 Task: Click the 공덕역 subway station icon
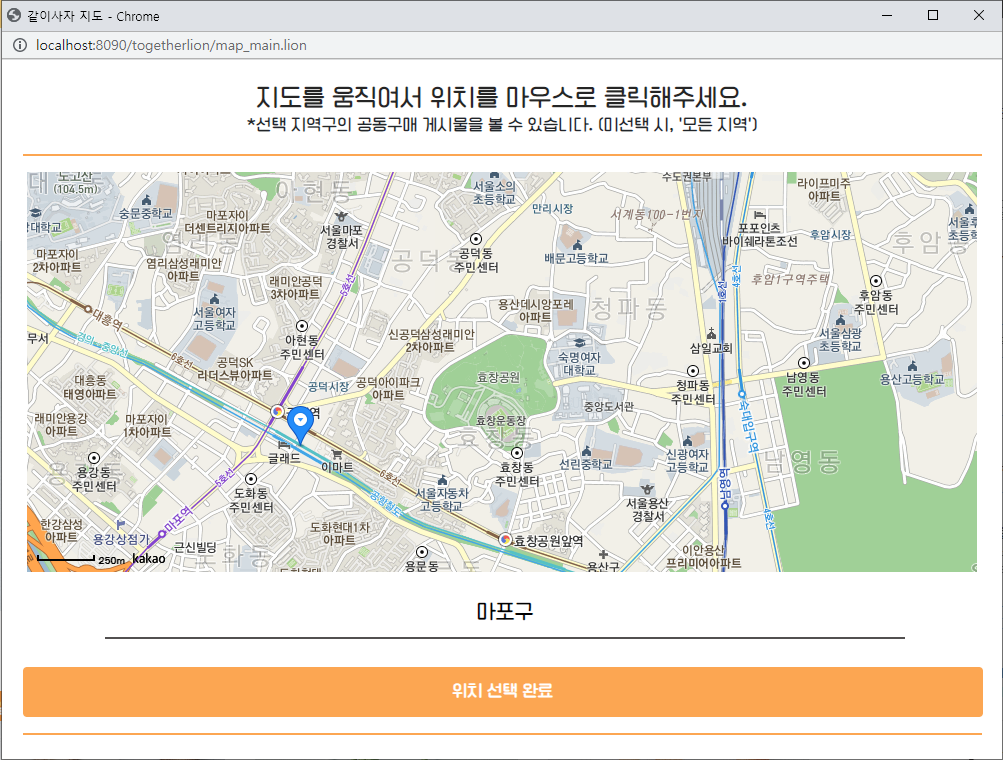coord(278,411)
